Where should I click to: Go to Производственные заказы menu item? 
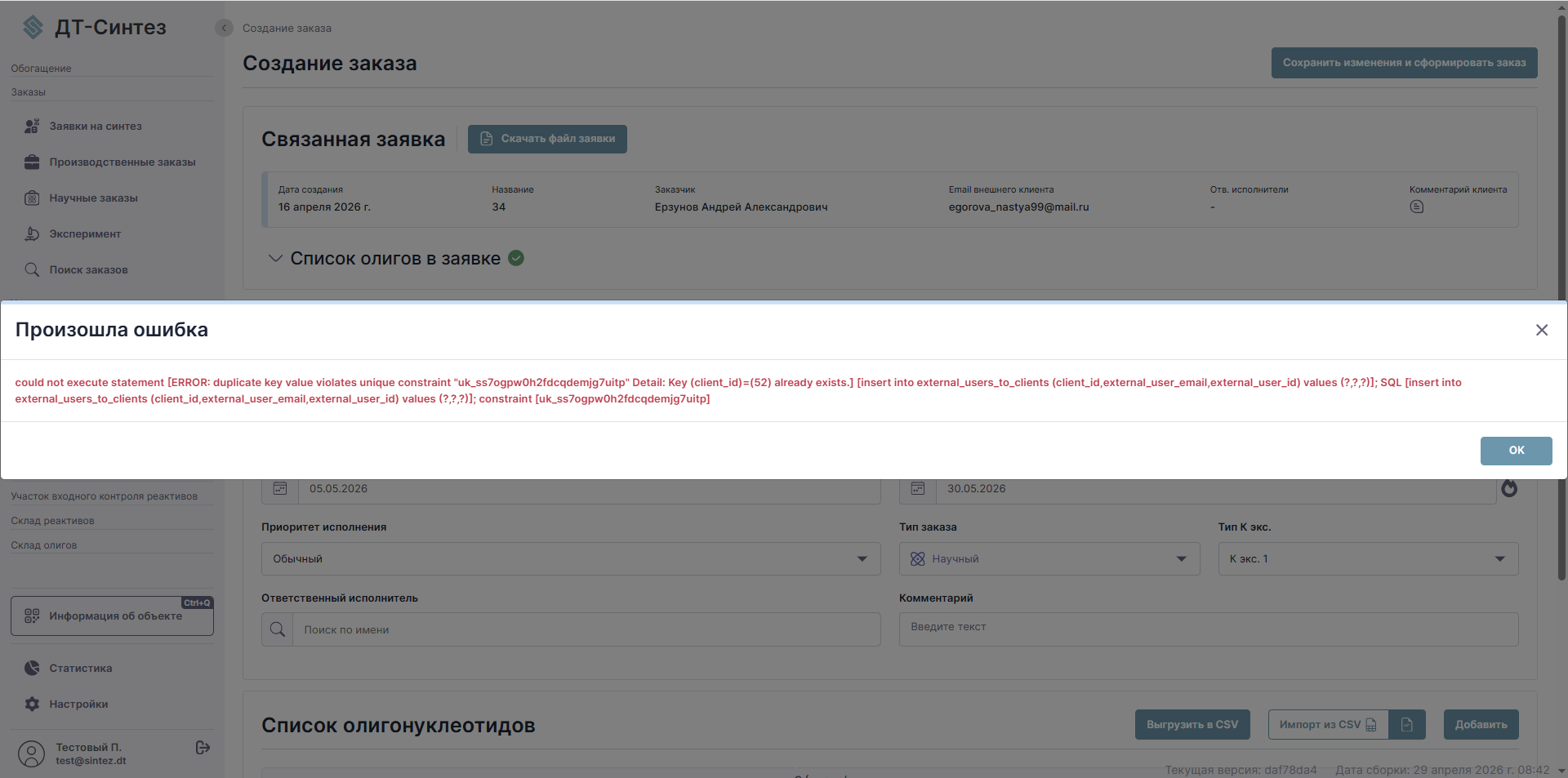122,162
